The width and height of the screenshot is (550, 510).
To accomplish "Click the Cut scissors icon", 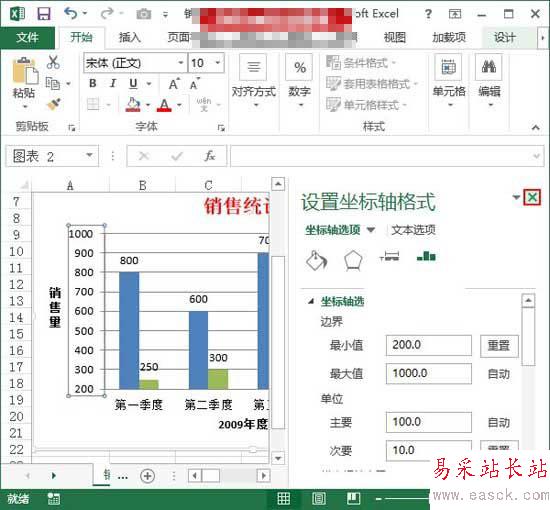I will pos(53,62).
